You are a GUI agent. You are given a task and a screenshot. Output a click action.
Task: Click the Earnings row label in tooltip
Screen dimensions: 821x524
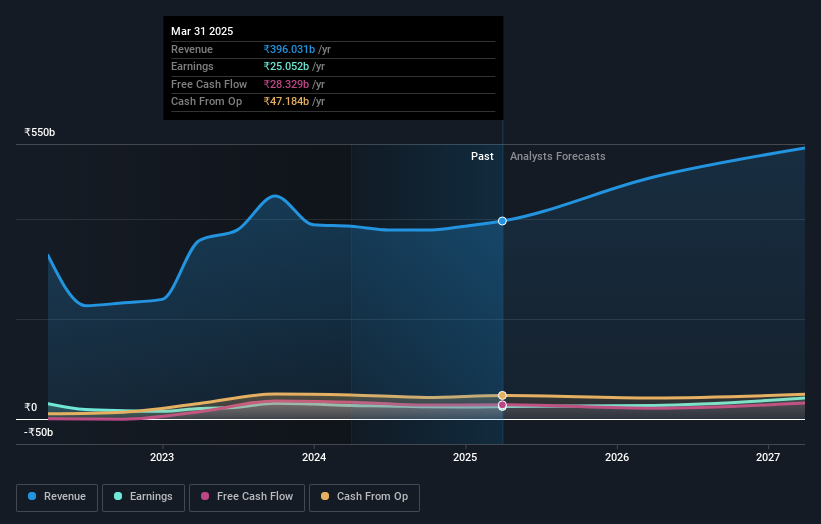coord(192,66)
